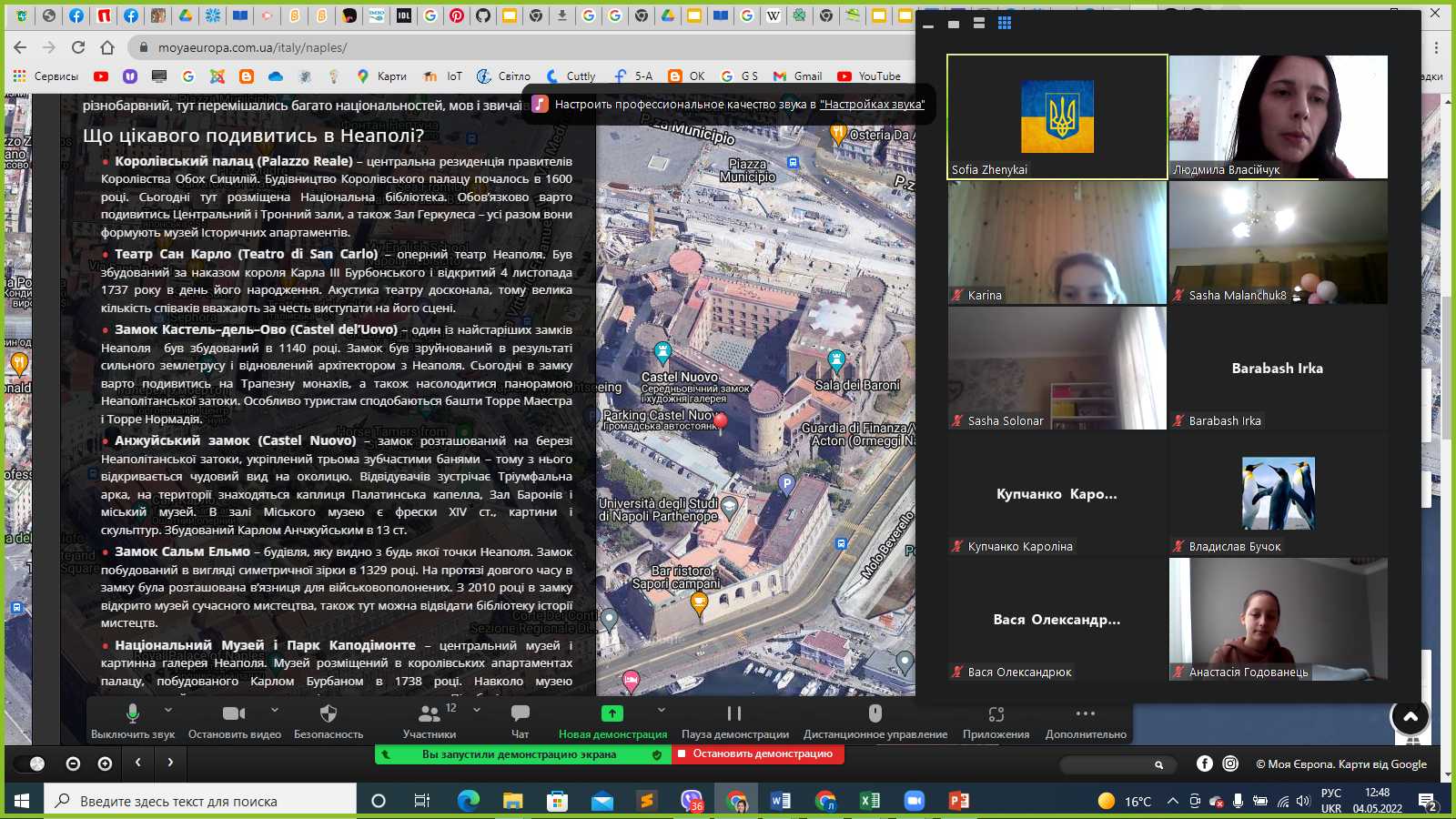Open Дополнительно three-dots menu

click(1085, 713)
